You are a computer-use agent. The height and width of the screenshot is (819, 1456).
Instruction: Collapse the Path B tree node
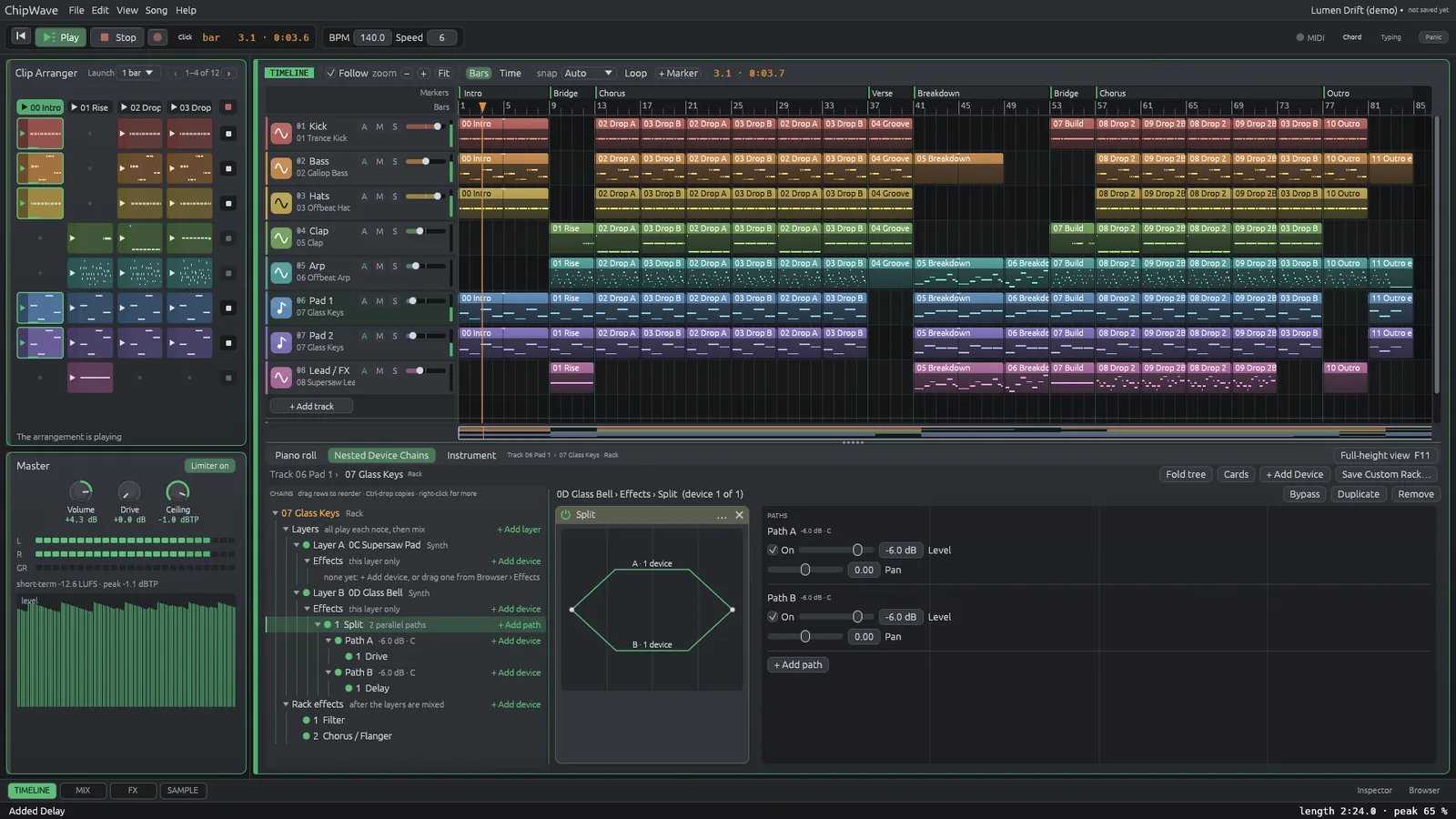click(329, 672)
